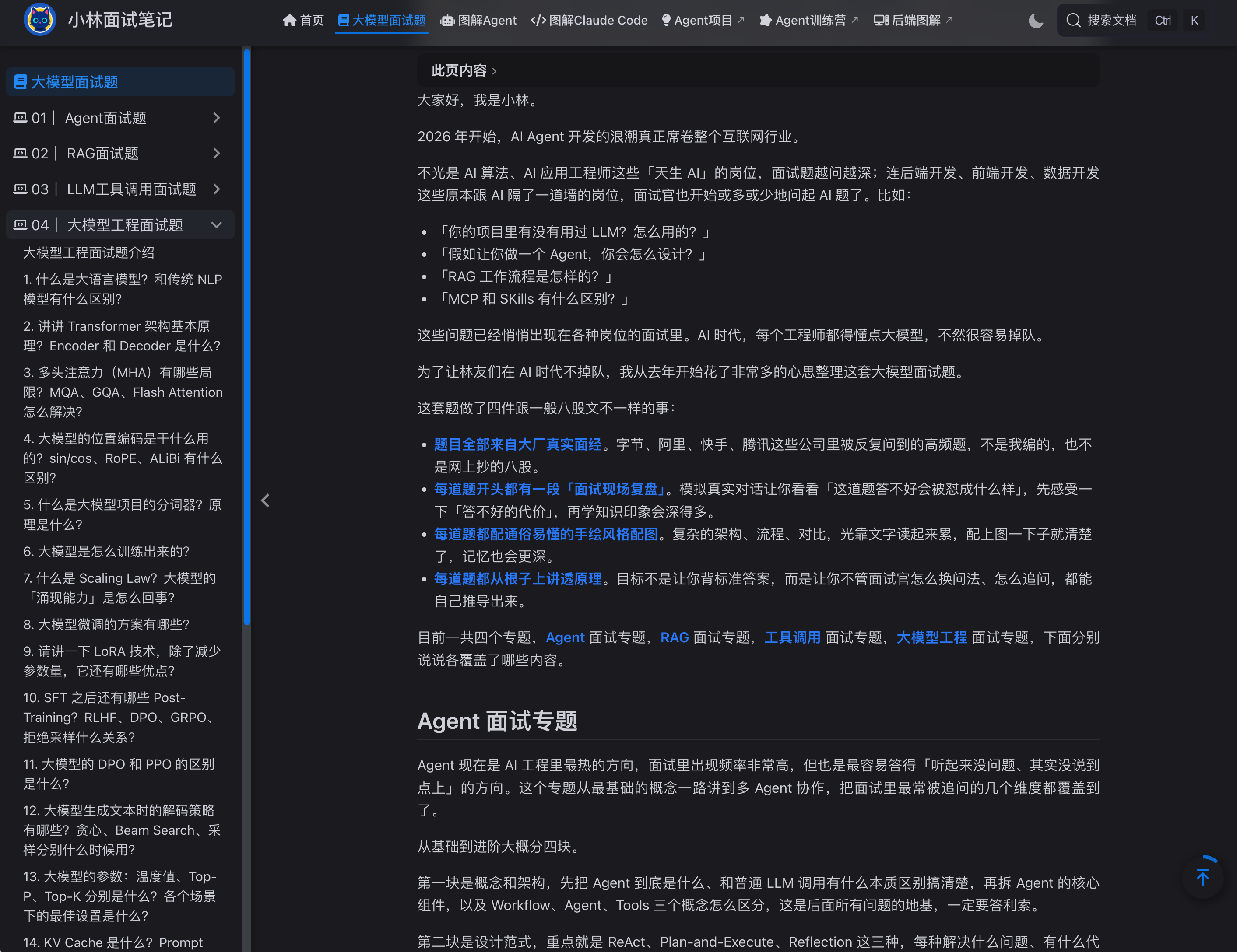Open question 9 LoRA 技术

[x=122, y=661]
